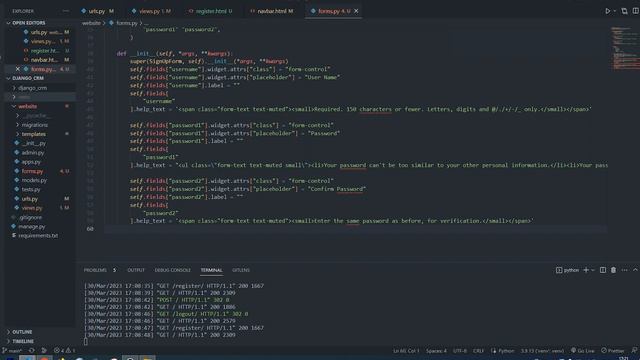Open .gitignore in the file tree

30,217
